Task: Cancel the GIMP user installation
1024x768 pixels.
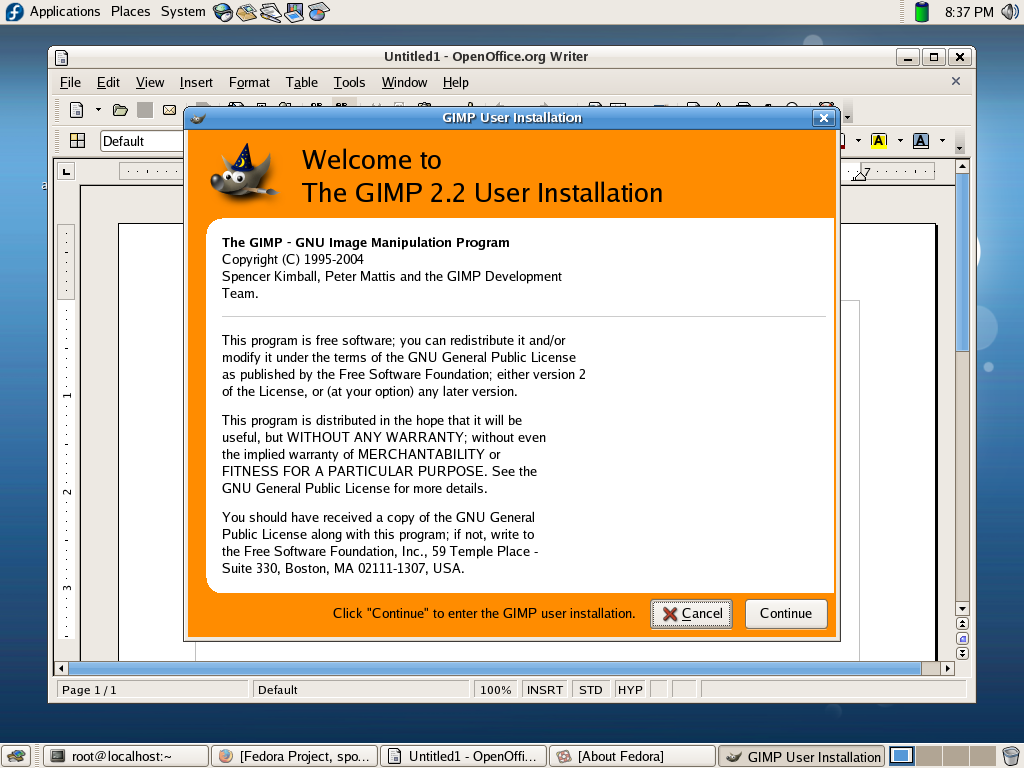Action: (x=692, y=614)
